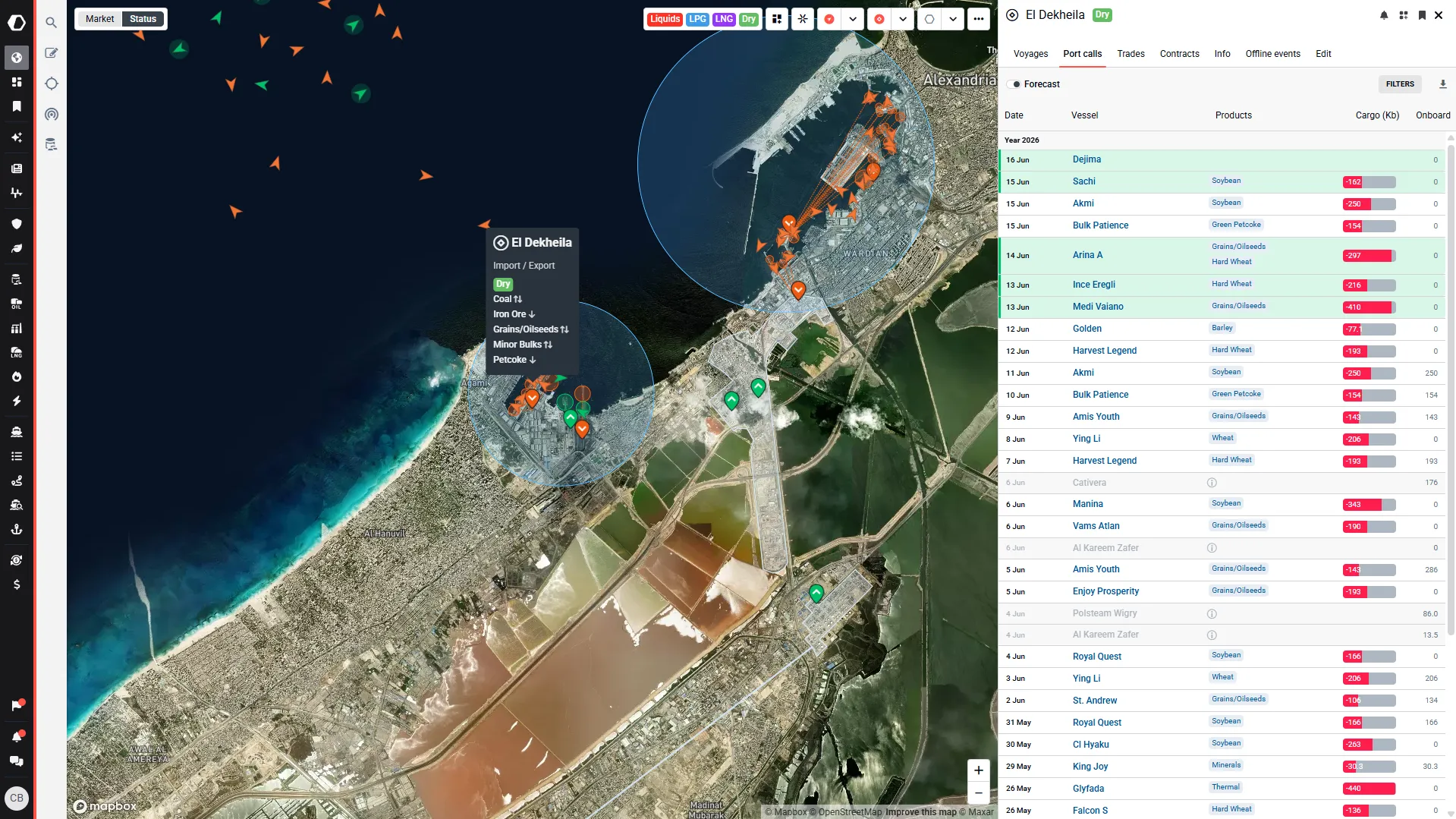
Task: Open the FILTERS button
Action: click(x=1400, y=84)
